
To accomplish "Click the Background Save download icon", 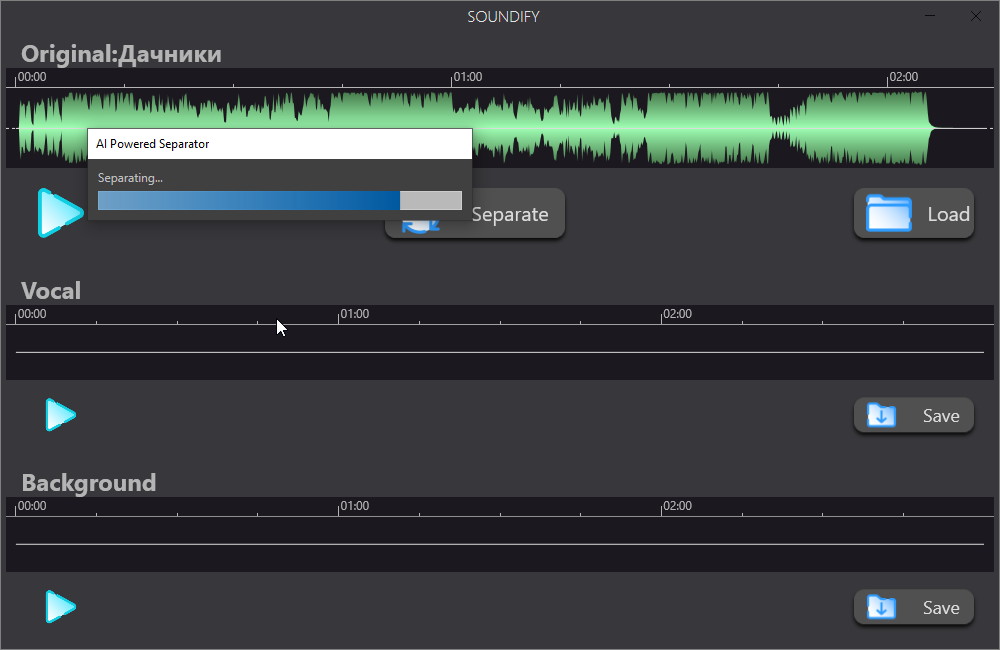I will pos(881,607).
